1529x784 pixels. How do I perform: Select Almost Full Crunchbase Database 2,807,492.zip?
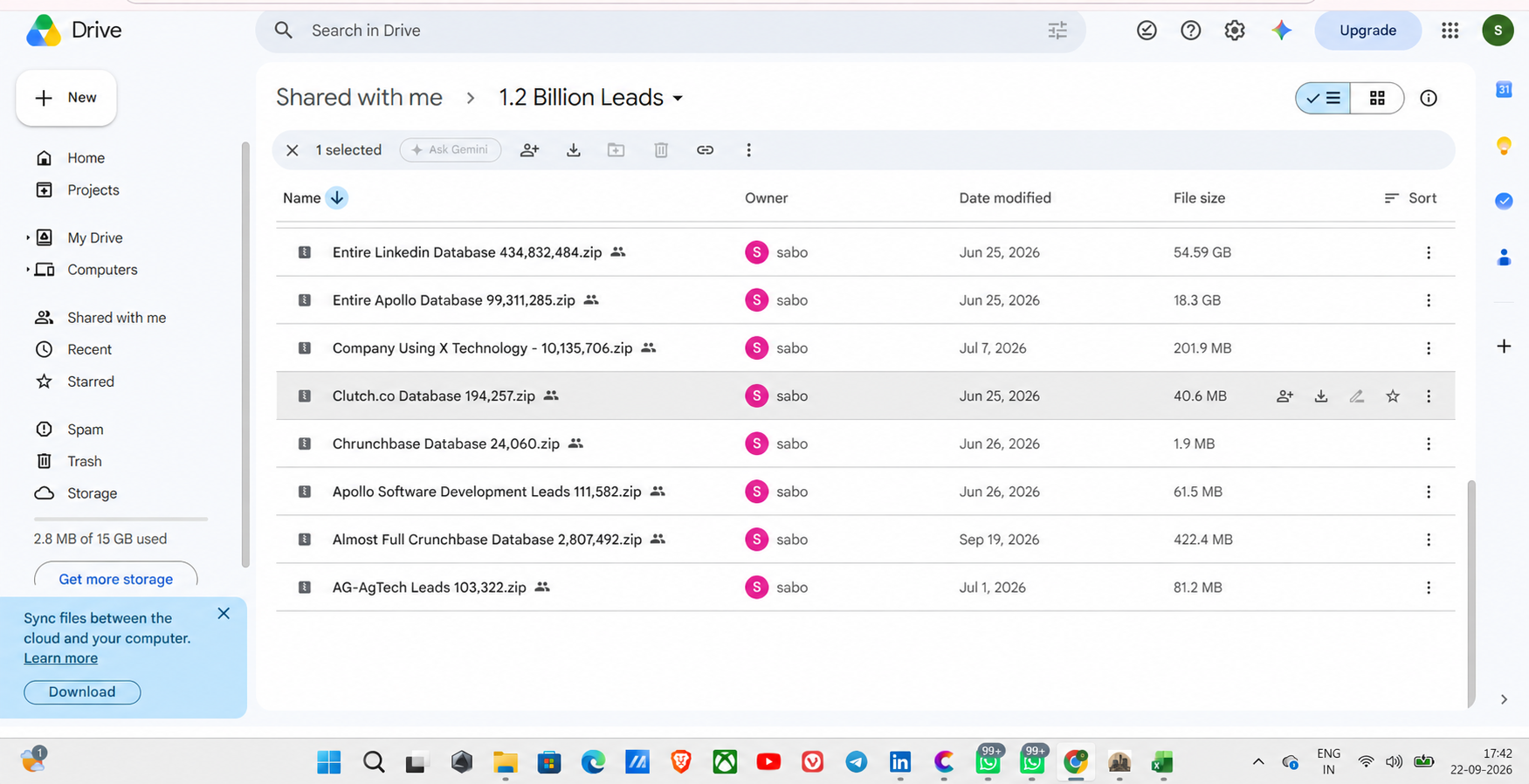click(x=865, y=540)
